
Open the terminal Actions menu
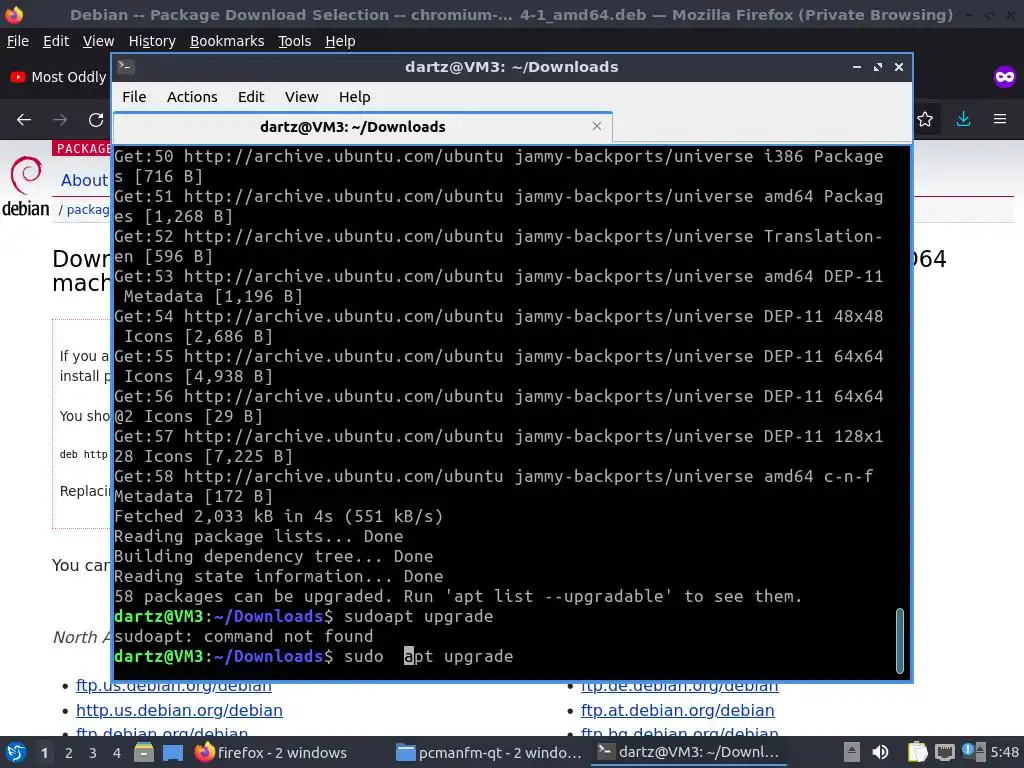click(x=191, y=97)
